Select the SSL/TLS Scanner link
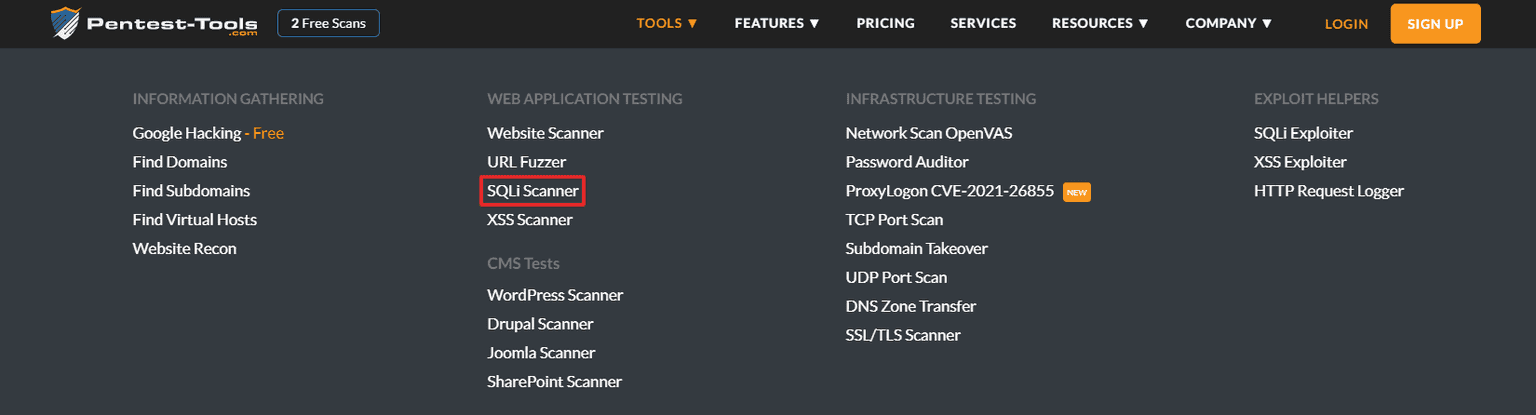 903,335
